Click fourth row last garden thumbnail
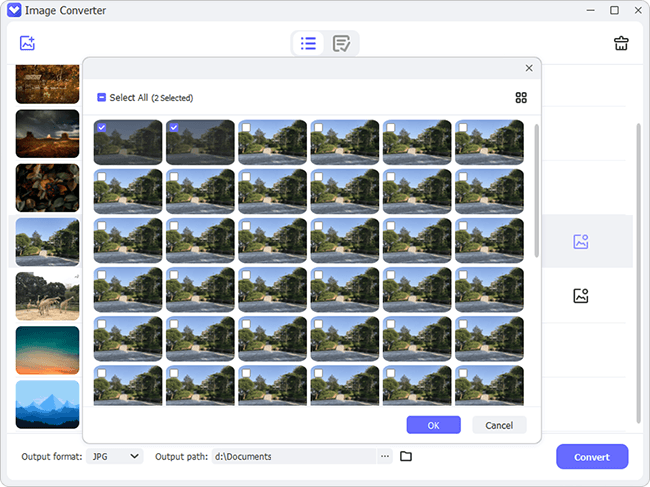This screenshot has width=650, height=487. click(489, 290)
